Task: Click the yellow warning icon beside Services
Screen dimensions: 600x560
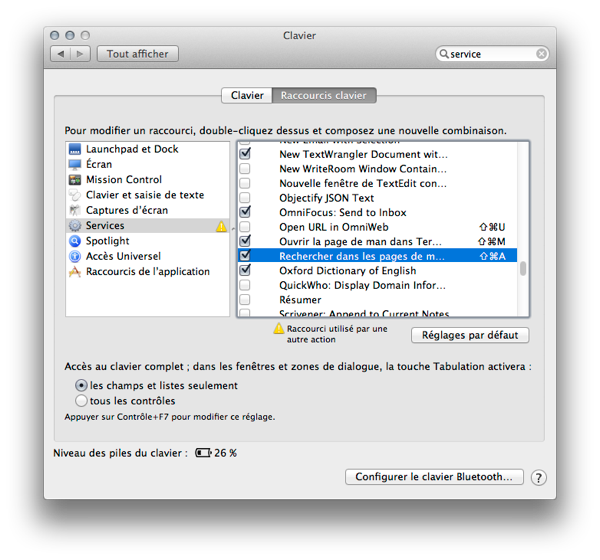Action: 222,226
